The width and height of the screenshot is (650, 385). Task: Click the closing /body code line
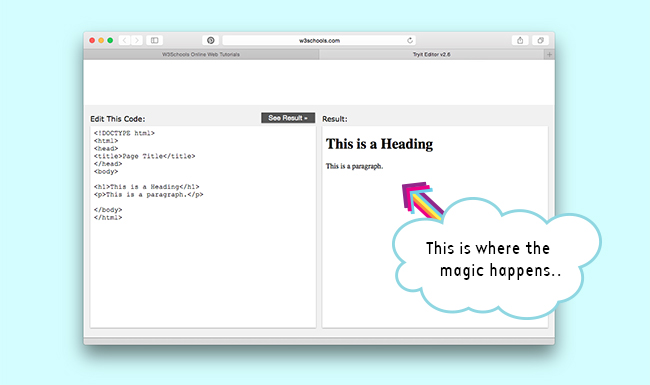108,210
